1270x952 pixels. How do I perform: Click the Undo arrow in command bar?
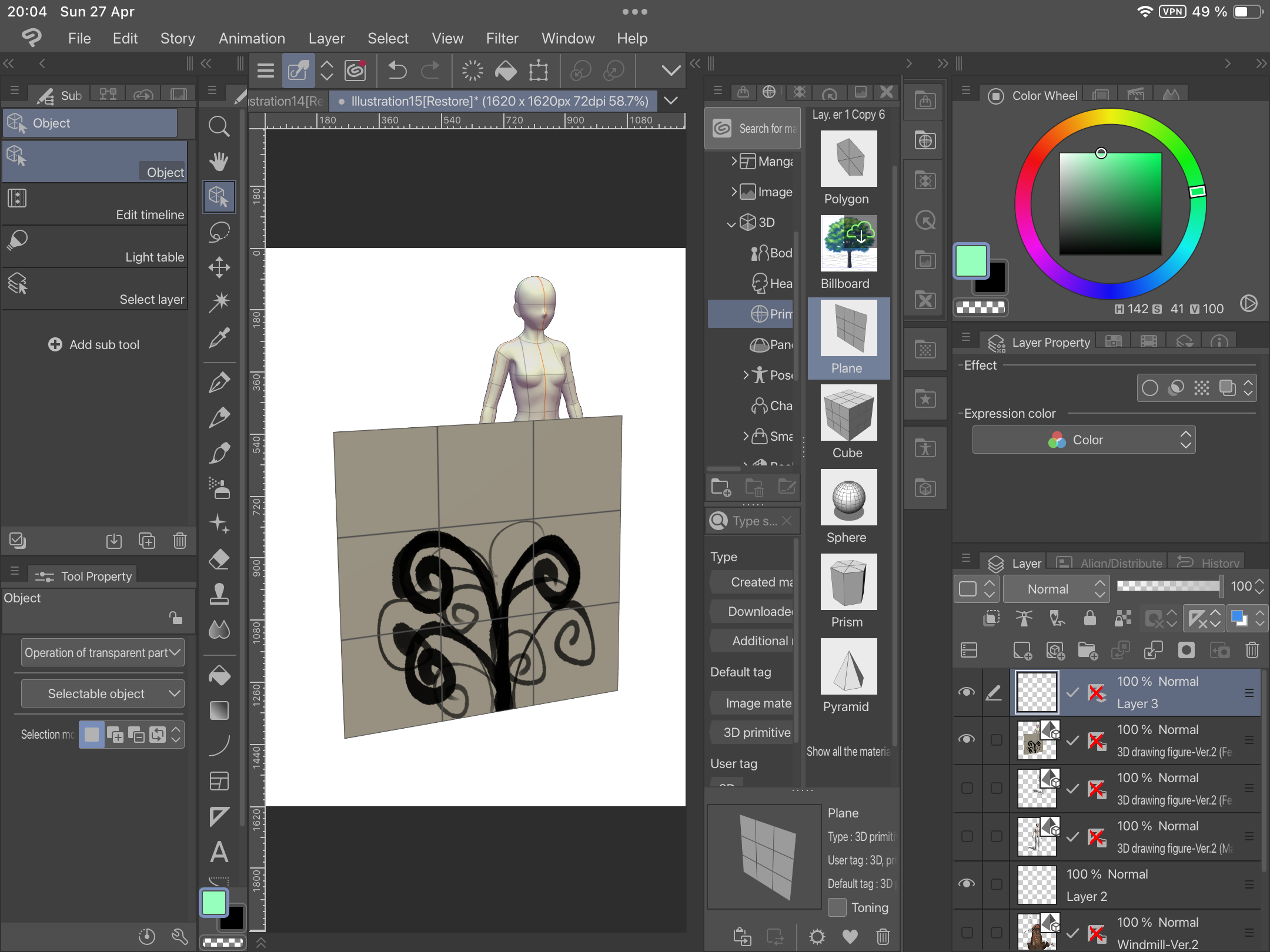(397, 71)
